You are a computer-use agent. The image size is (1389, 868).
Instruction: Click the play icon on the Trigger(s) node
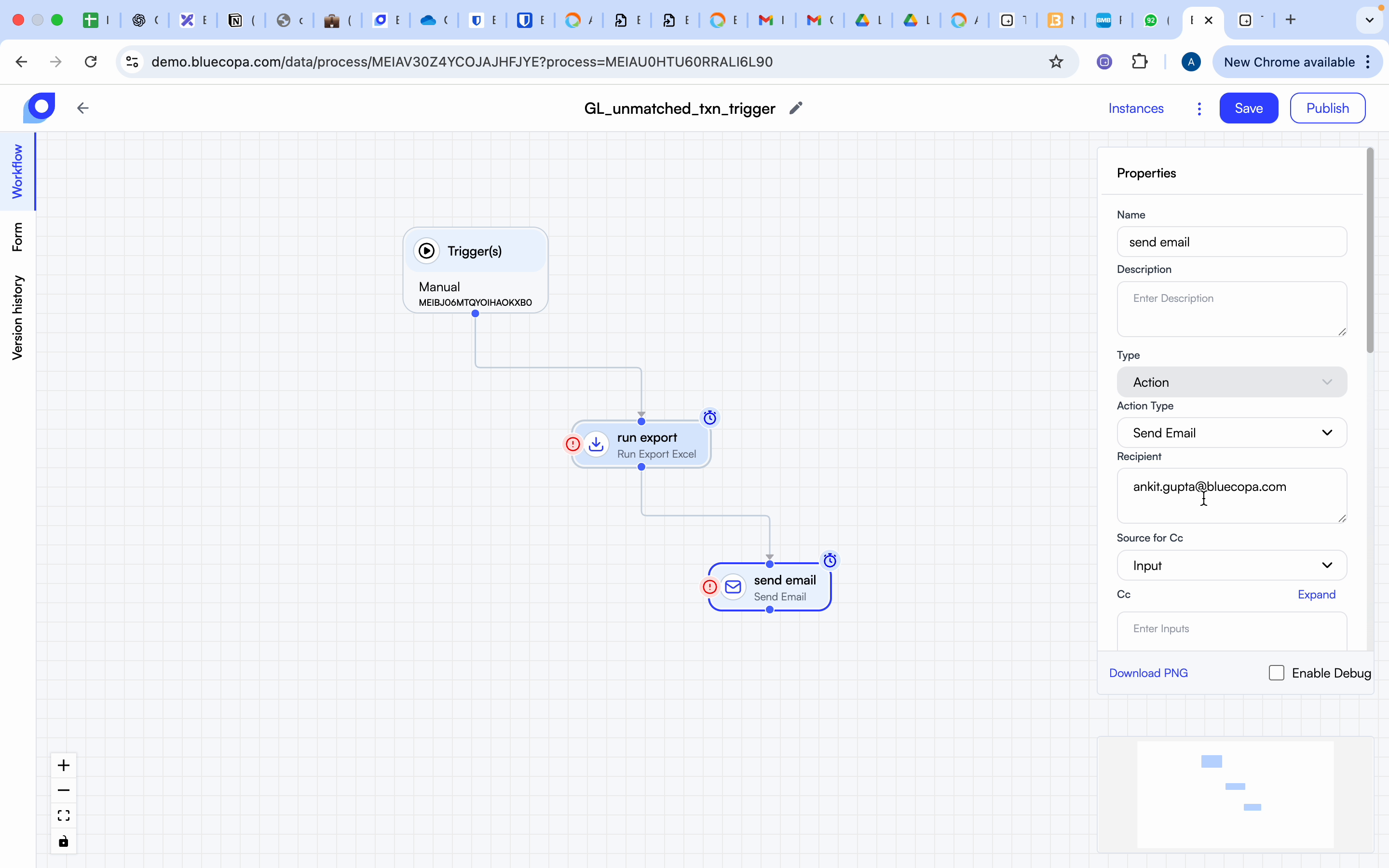(426, 251)
